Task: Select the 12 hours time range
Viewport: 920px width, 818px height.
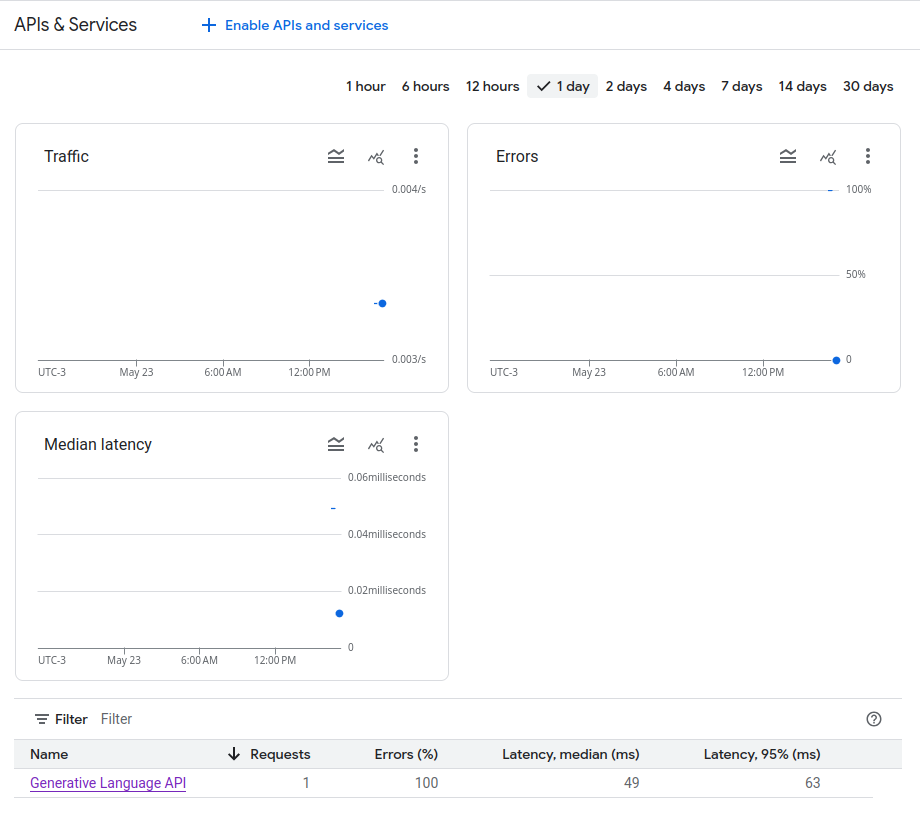Action: pyautogui.click(x=492, y=86)
